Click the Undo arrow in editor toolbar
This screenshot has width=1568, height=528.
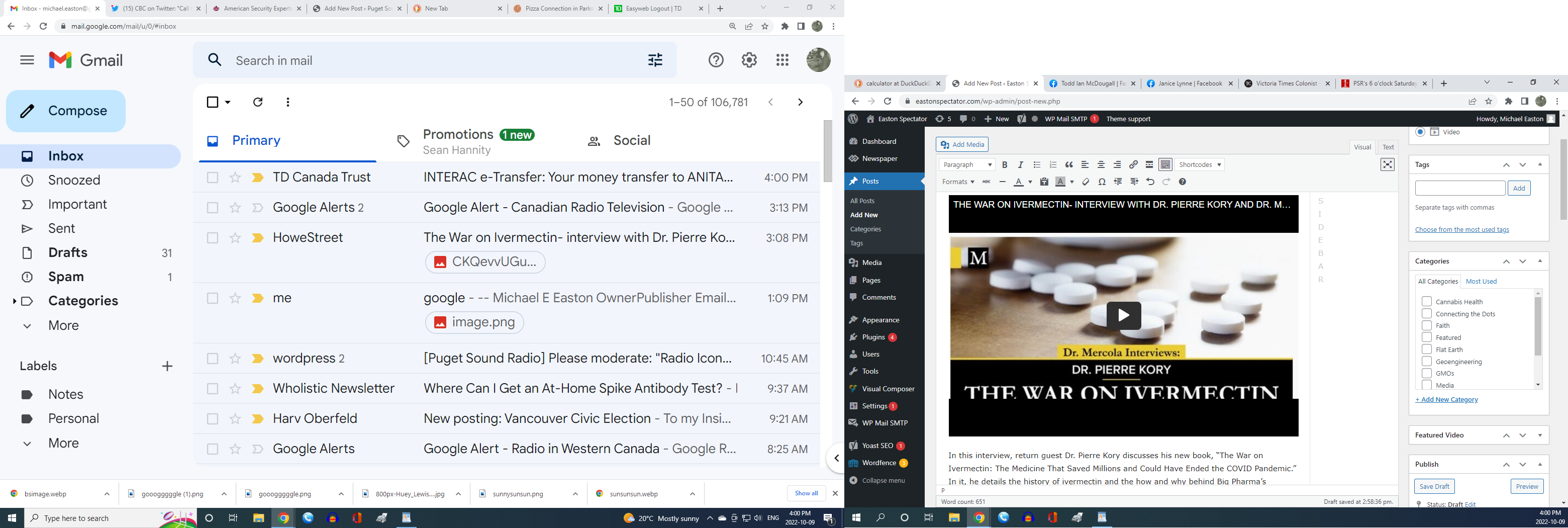1150,182
